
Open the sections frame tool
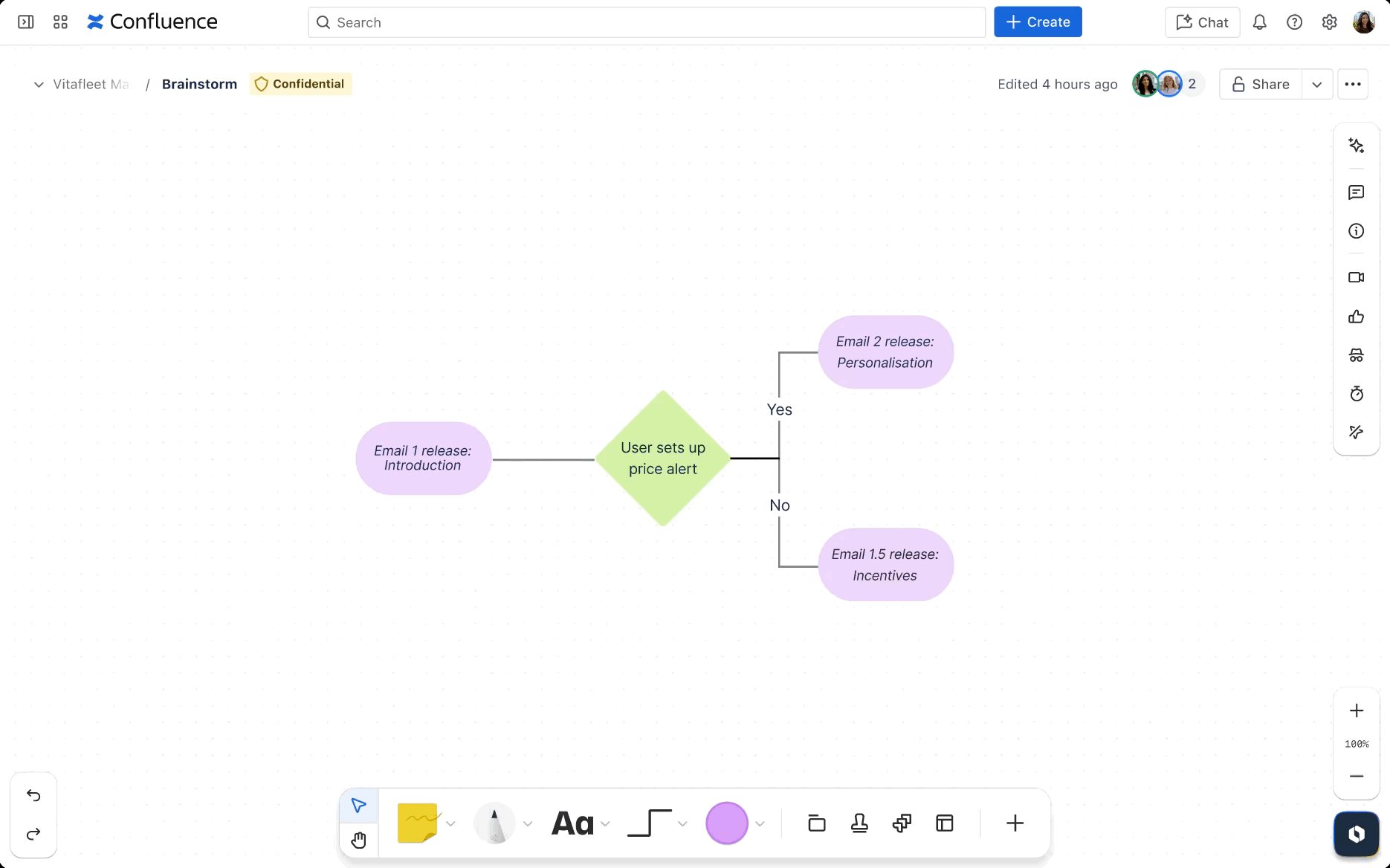(x=817, y=823)
